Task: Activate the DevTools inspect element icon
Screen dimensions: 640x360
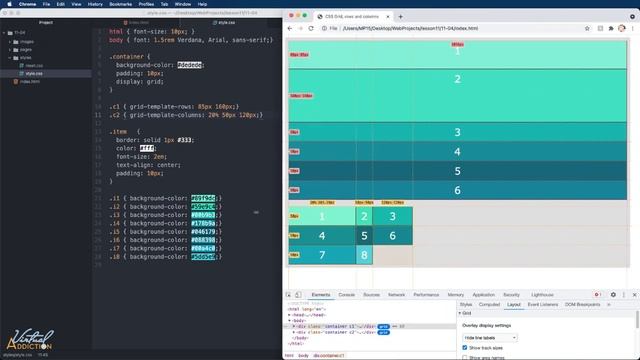Action: 288,295
